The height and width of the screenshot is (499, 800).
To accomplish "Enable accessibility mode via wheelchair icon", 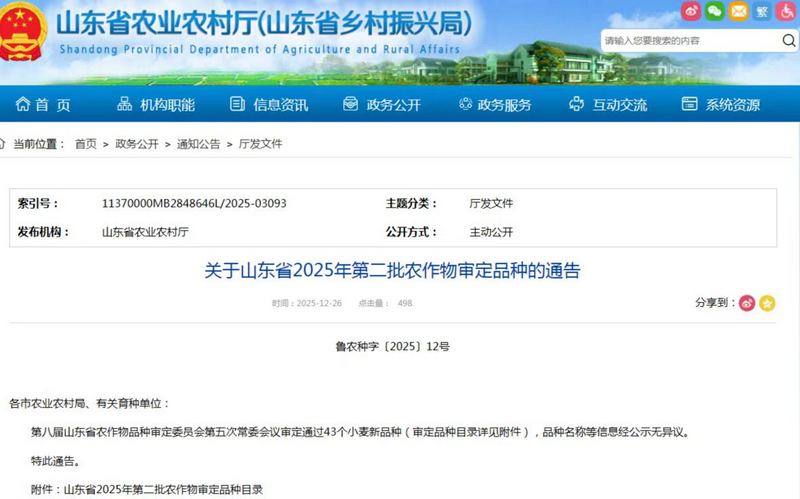I will point(787,11).
